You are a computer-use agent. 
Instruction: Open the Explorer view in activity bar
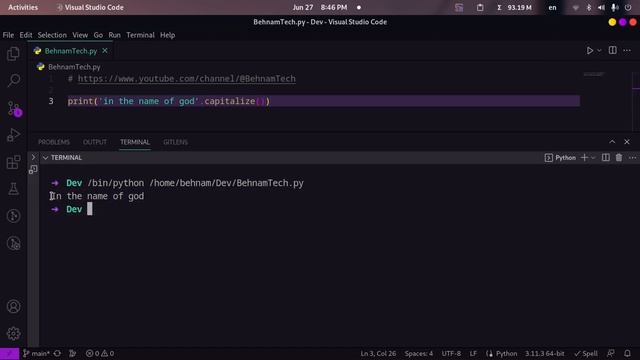click(13, 53)
